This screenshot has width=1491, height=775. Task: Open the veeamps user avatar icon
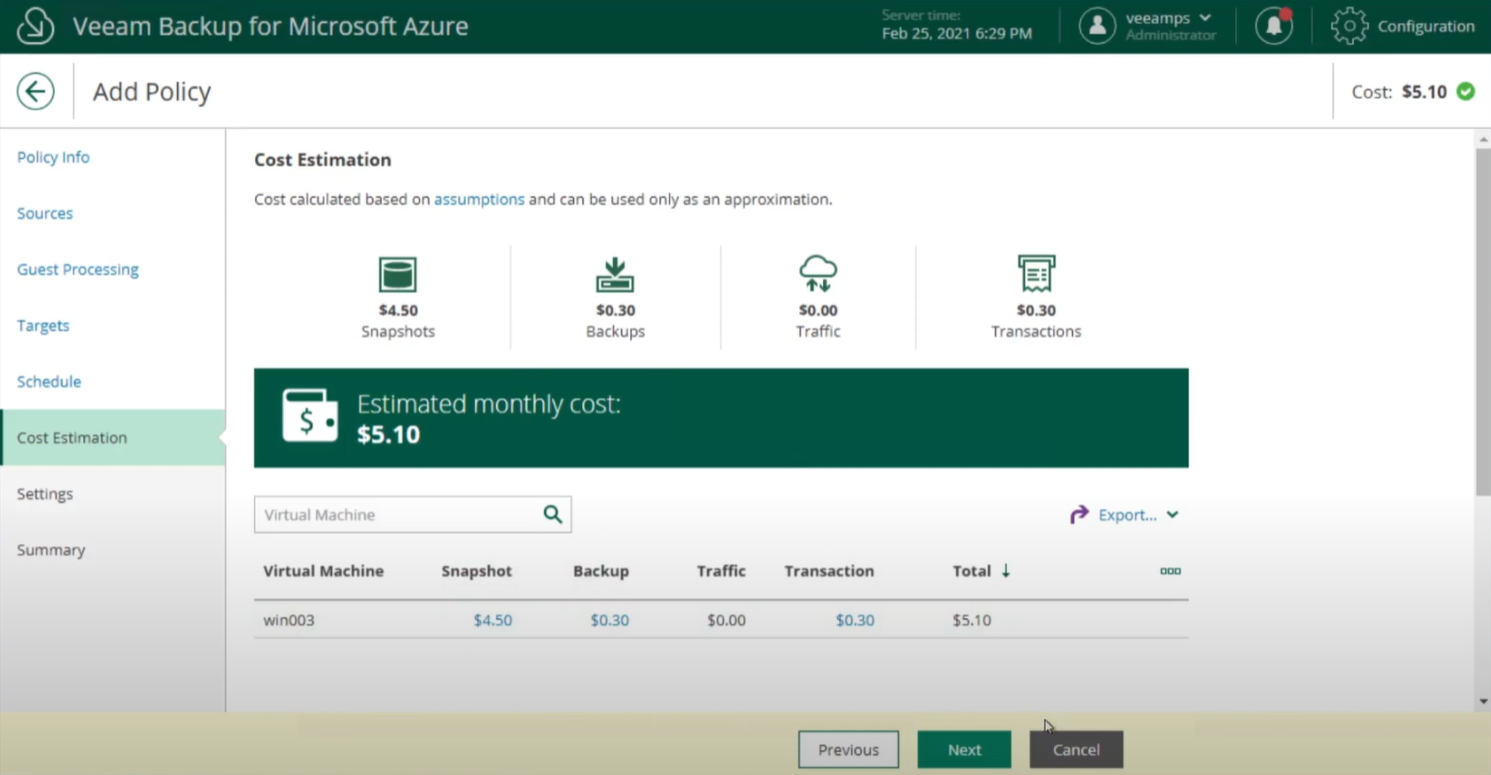(x=1097, y=26)
